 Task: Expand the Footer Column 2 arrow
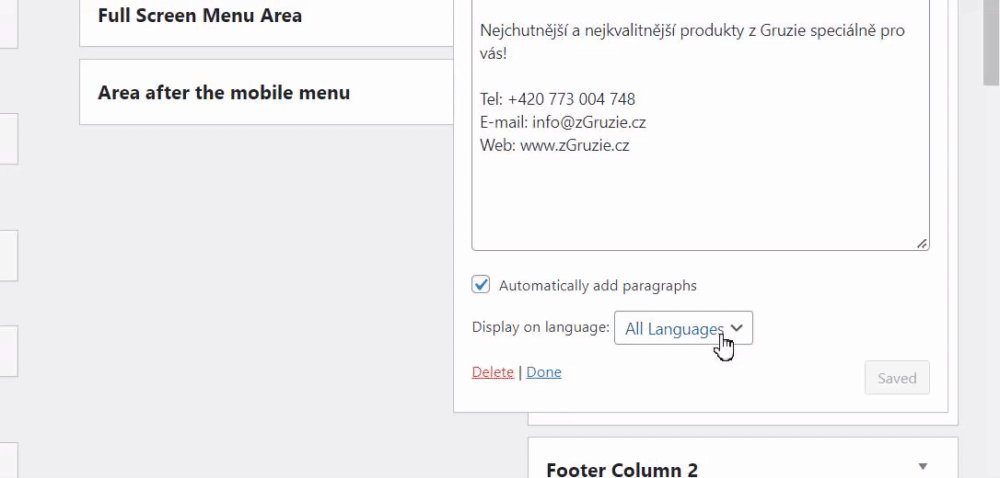[923, 466]
